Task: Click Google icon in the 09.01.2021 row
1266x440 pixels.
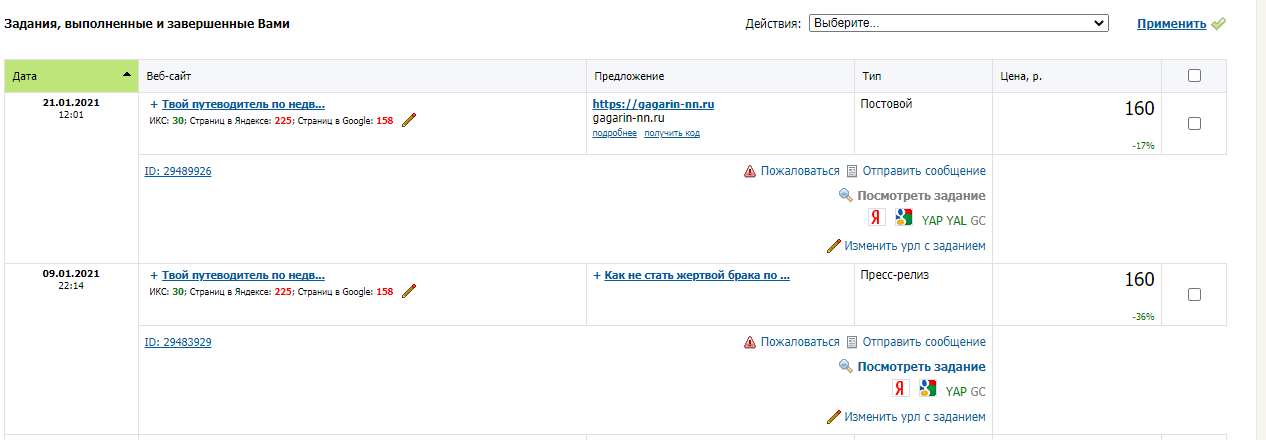Action: coord(927,389)
